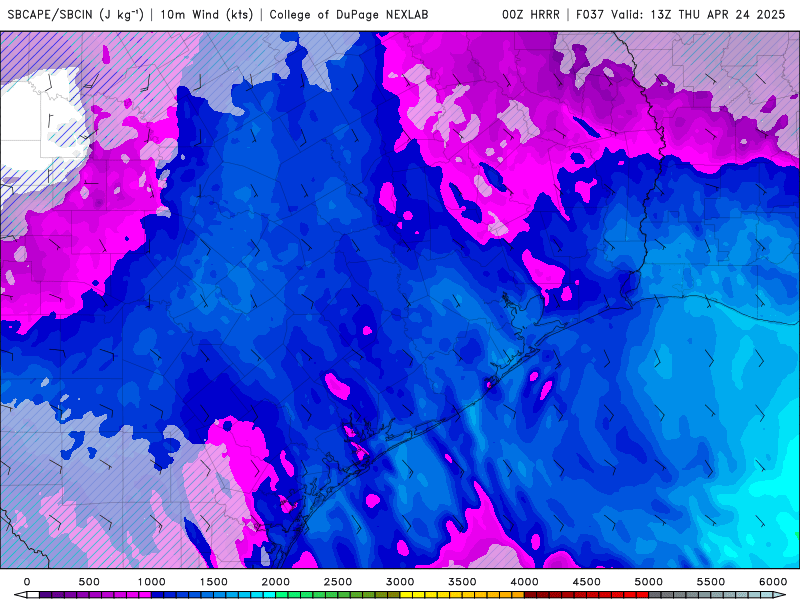Click the College of DuPage NEXLAB text

click(349, 14)
